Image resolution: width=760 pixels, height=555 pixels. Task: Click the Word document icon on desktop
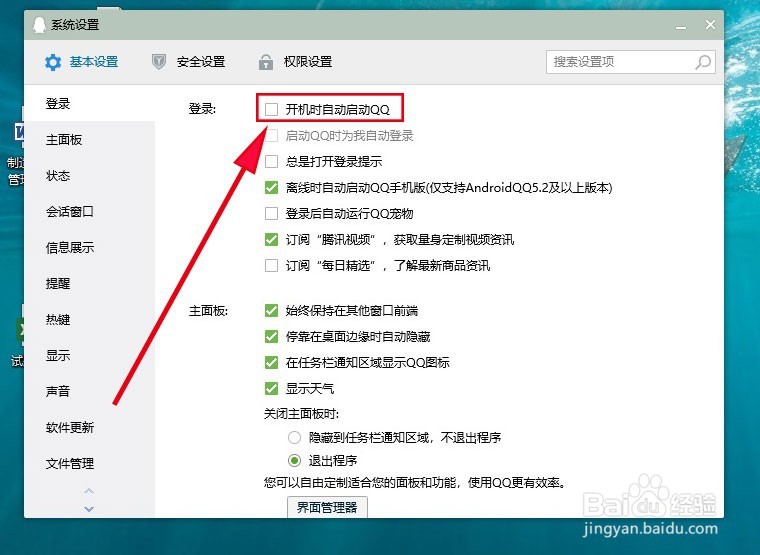(19, 131)
